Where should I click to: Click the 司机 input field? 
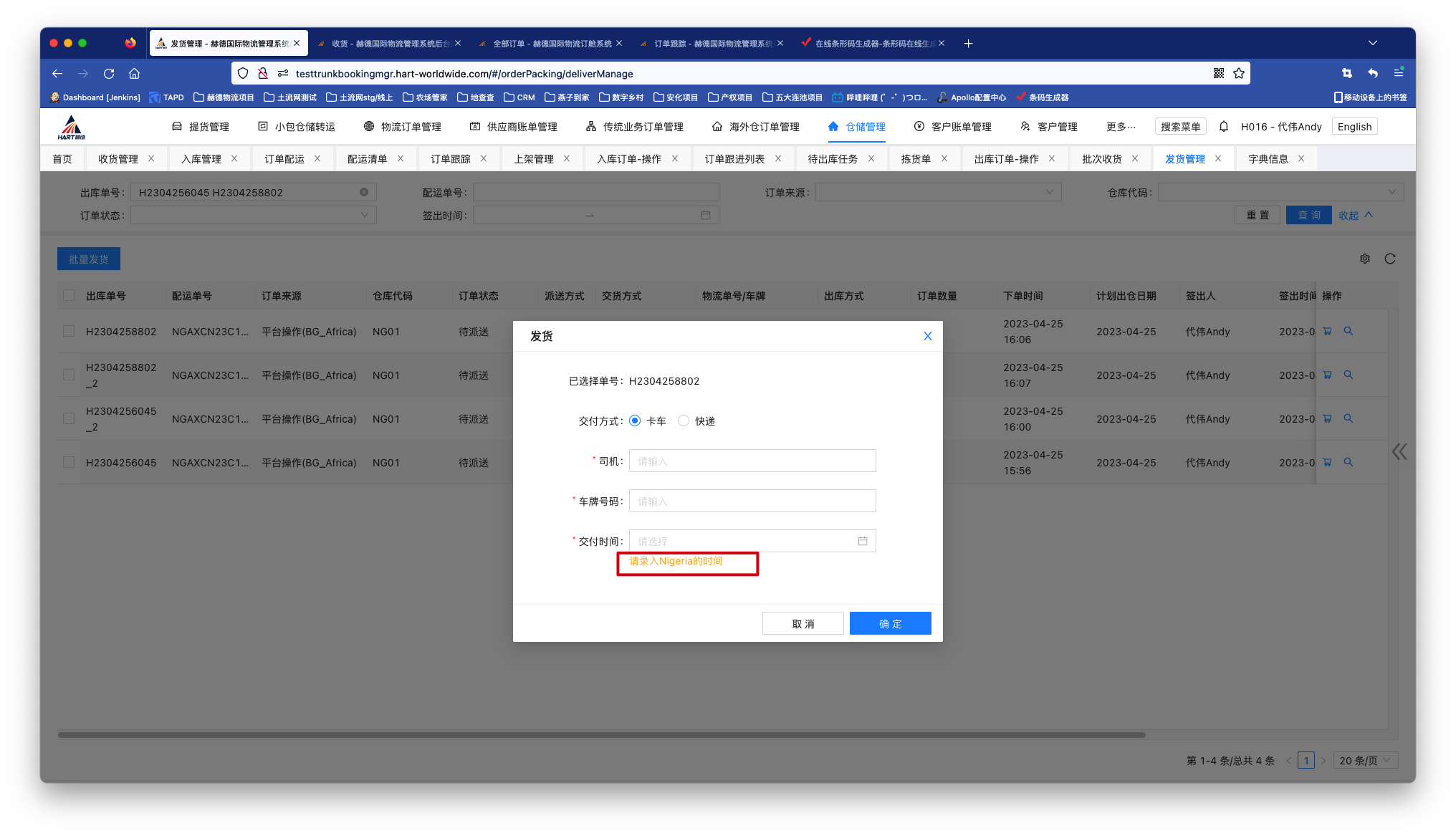[752, 461]
